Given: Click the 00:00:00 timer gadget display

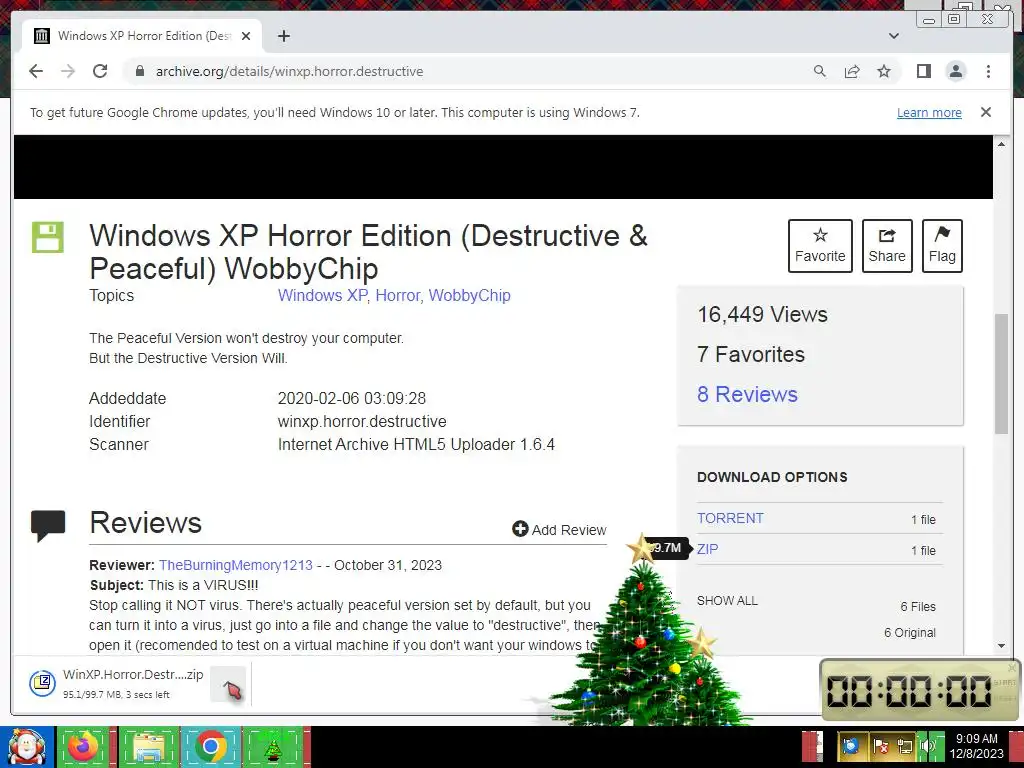Looking at the screenshot, I should pos(909,691).
